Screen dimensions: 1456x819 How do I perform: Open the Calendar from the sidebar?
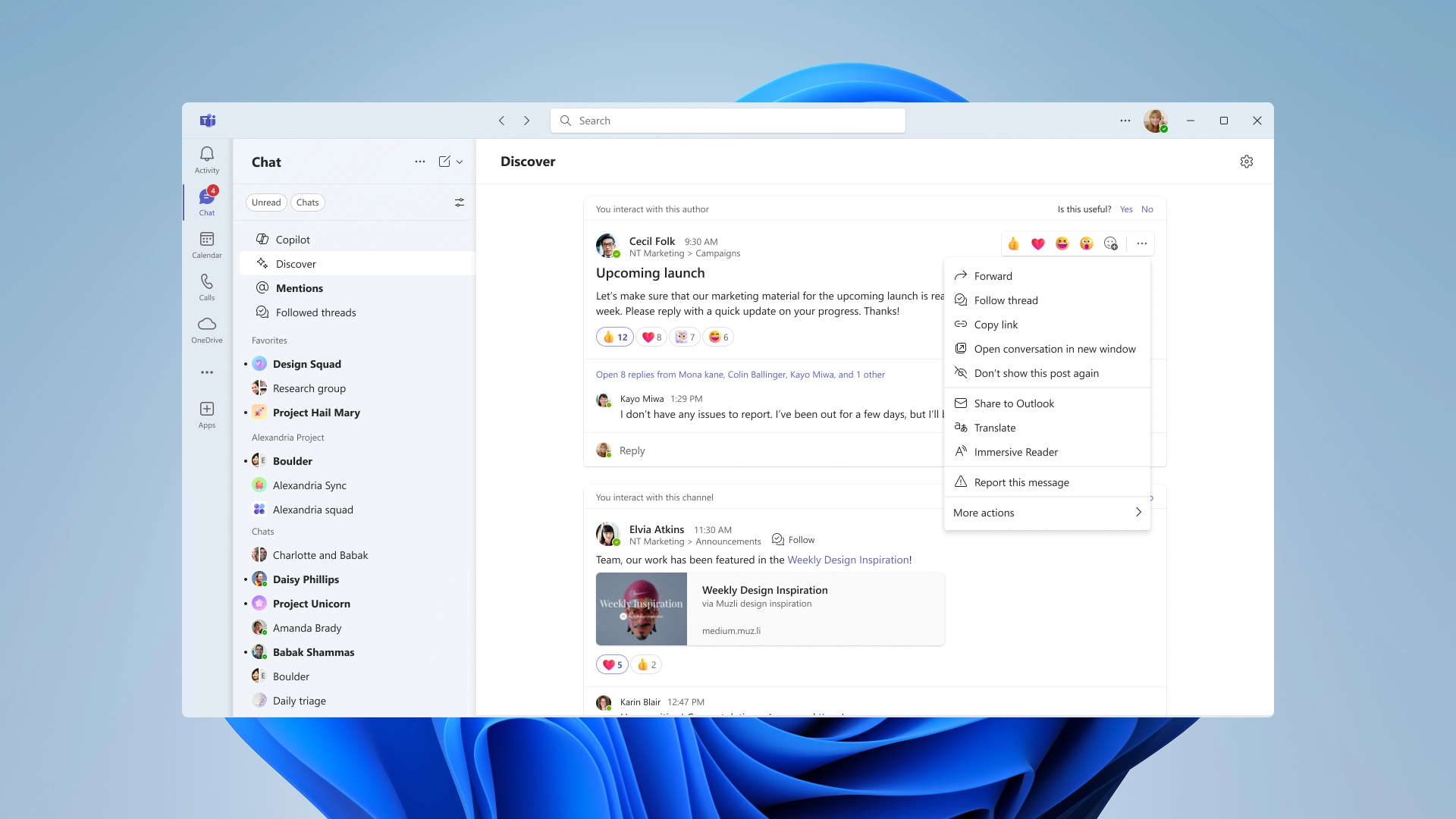(x=206, y=244)
